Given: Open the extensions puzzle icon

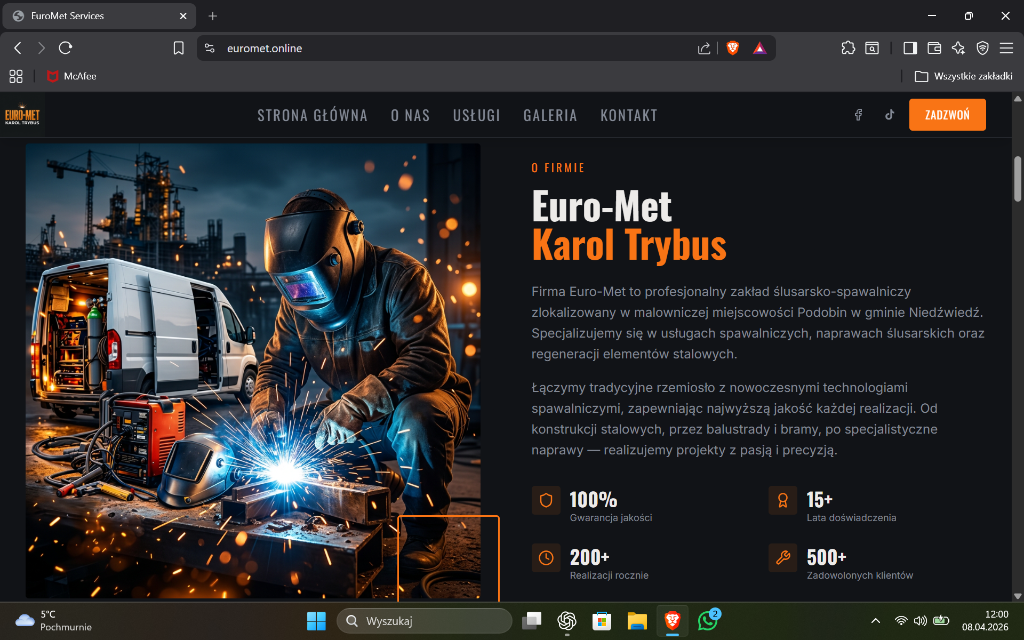Looking at the screenshot, I should (x=848, y=48).
